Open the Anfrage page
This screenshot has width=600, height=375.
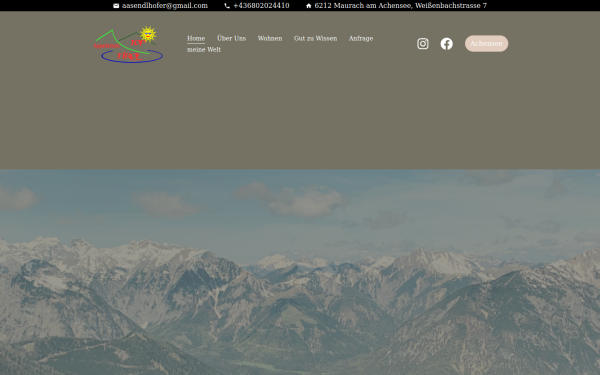pos(360,38)
